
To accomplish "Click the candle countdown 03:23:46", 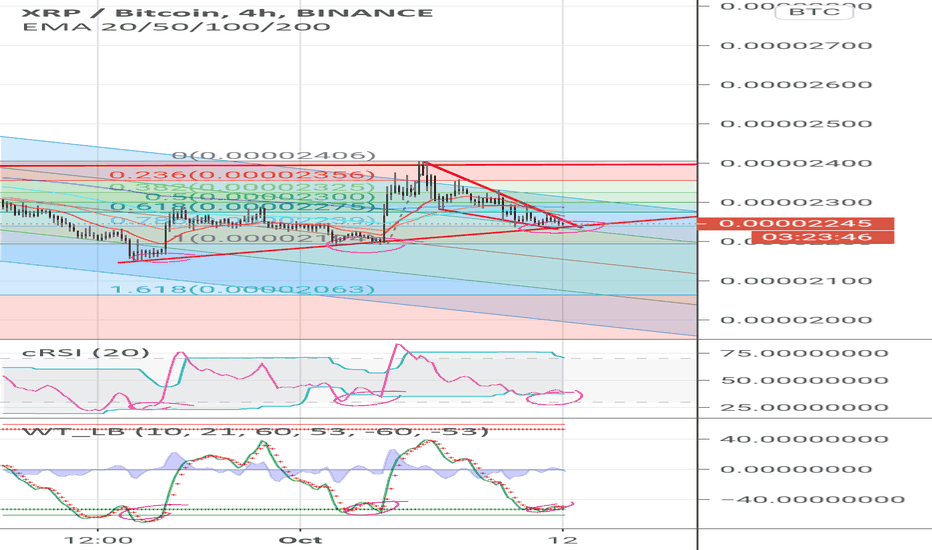I will tap(823, 237).
